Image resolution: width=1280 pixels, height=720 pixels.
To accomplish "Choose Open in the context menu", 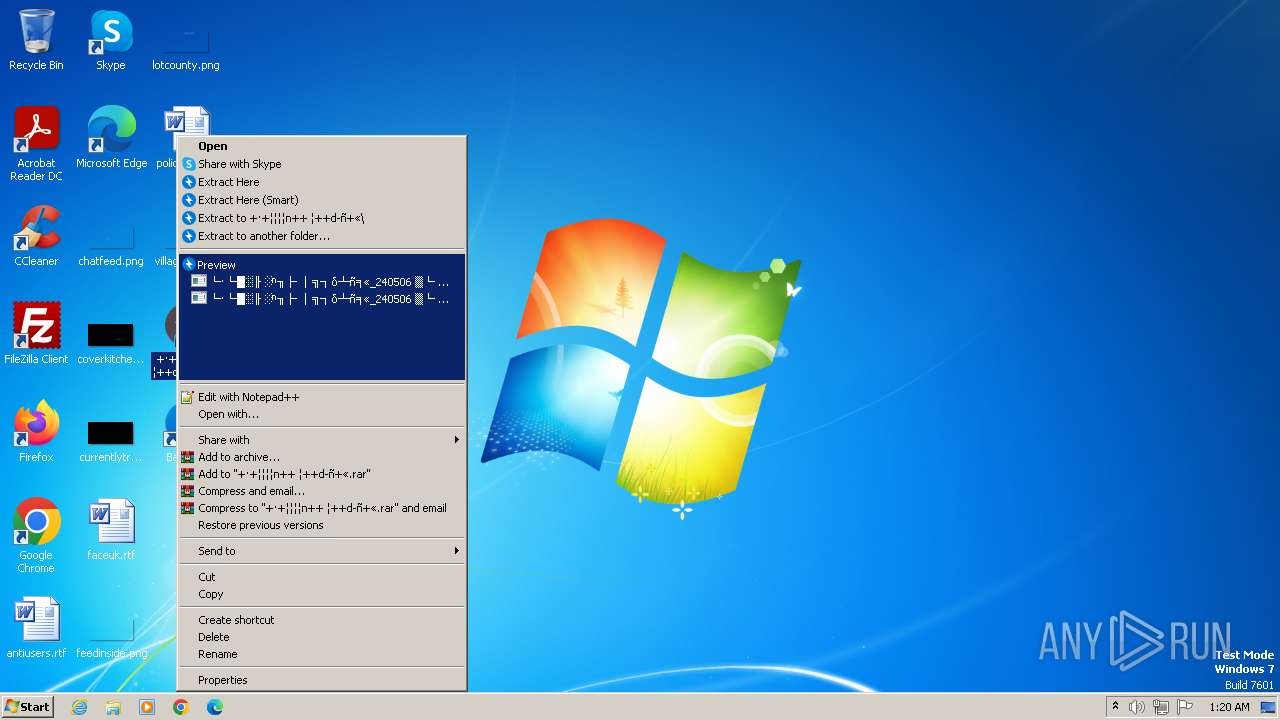I will pyautogui.click(x=322, y=146).
